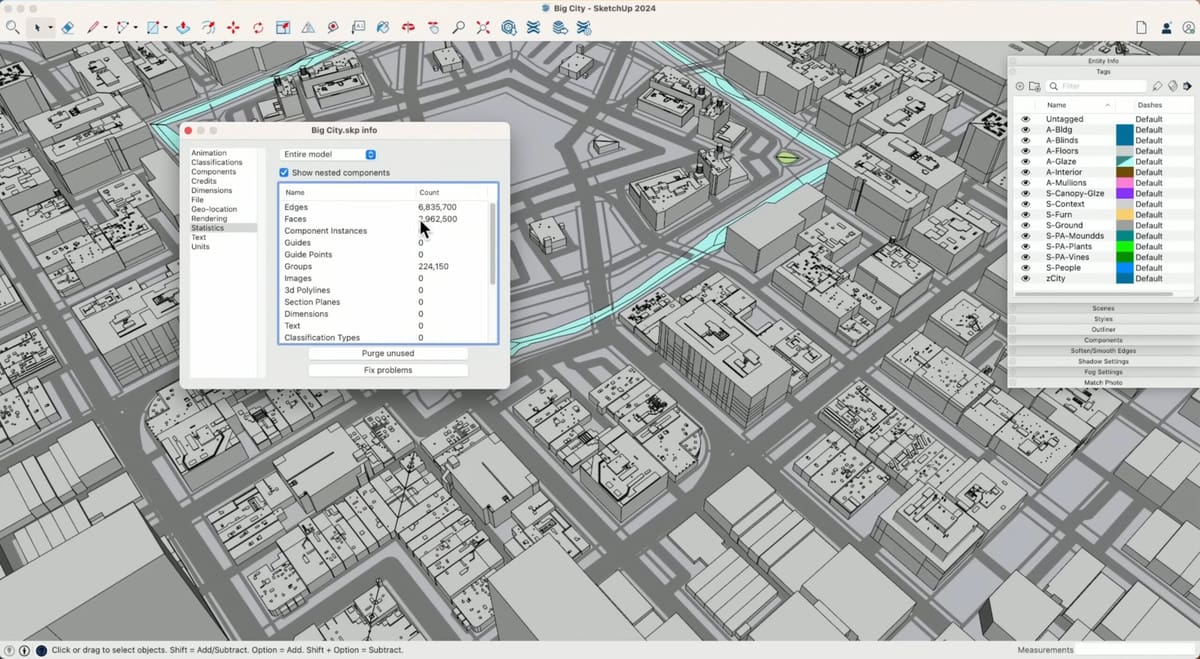Select Units in Model Info list
Screen dimensions: 1200x659
coord(200,247)
